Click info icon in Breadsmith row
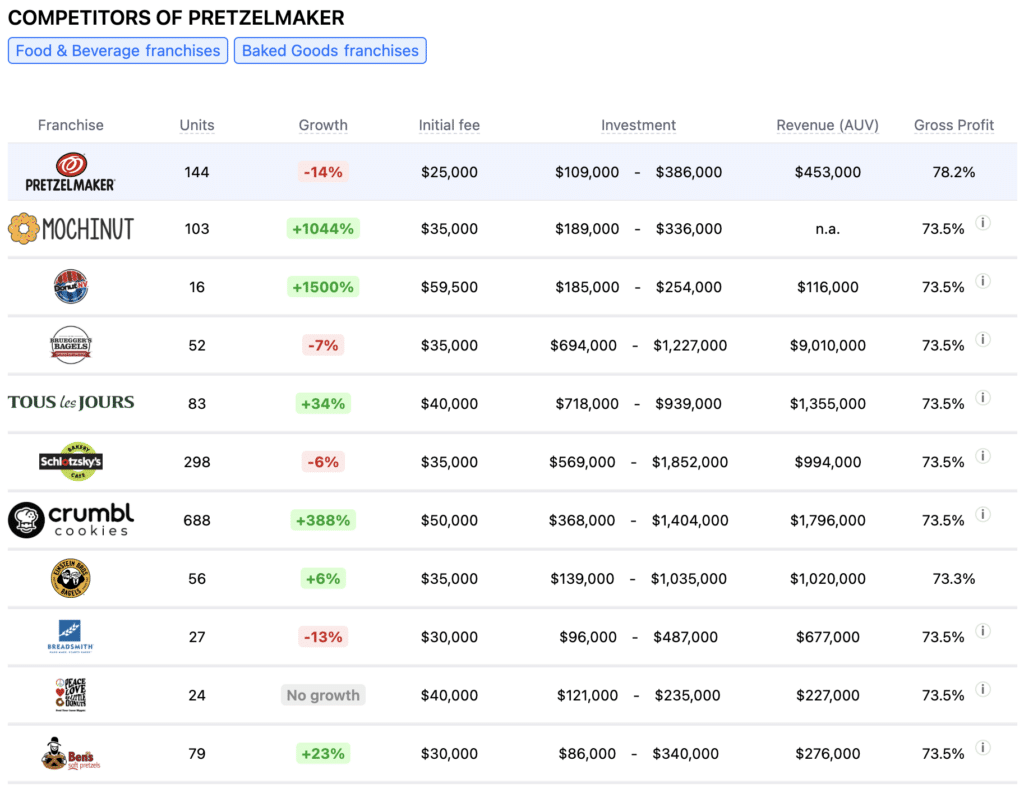The image size is (1024, 793). [x=983, y=631]
